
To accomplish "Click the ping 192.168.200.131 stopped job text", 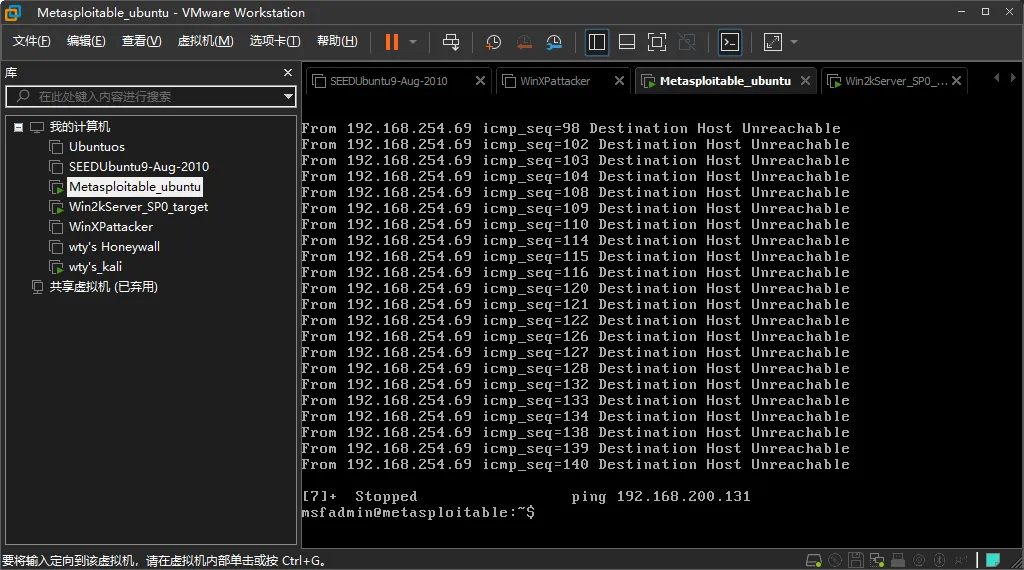I will point(661,497).
